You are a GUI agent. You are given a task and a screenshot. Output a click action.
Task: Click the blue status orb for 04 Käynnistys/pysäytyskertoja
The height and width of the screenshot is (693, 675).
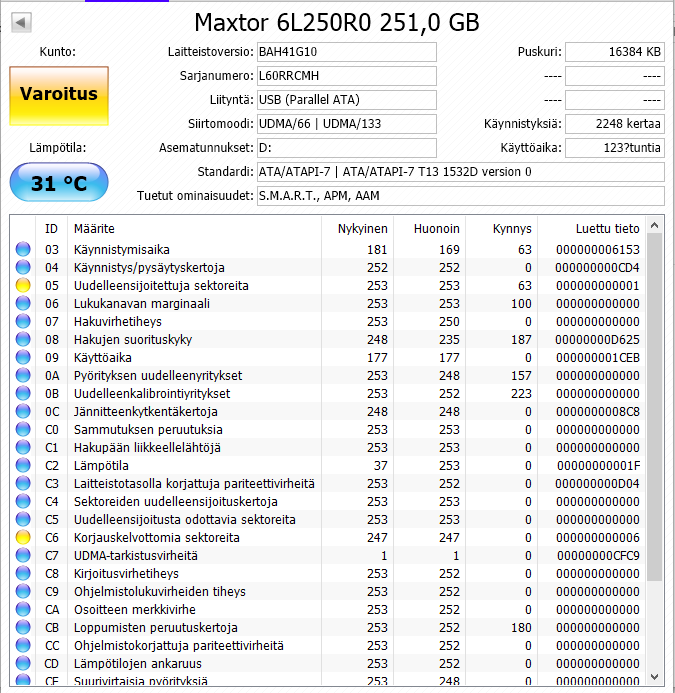[x=23, y=267]
